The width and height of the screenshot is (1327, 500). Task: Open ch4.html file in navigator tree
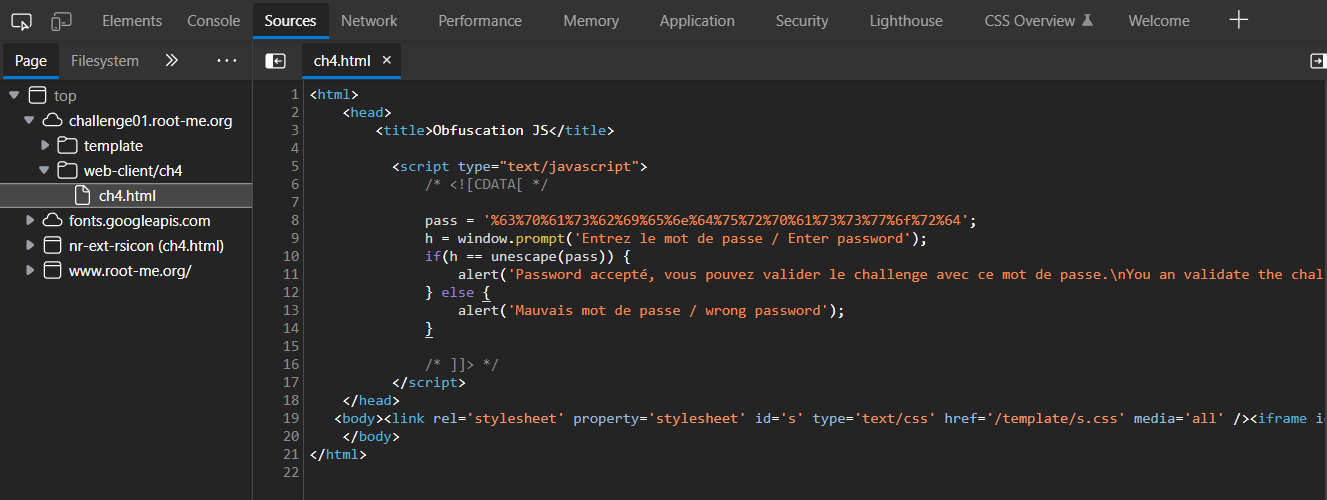point(127,196)
